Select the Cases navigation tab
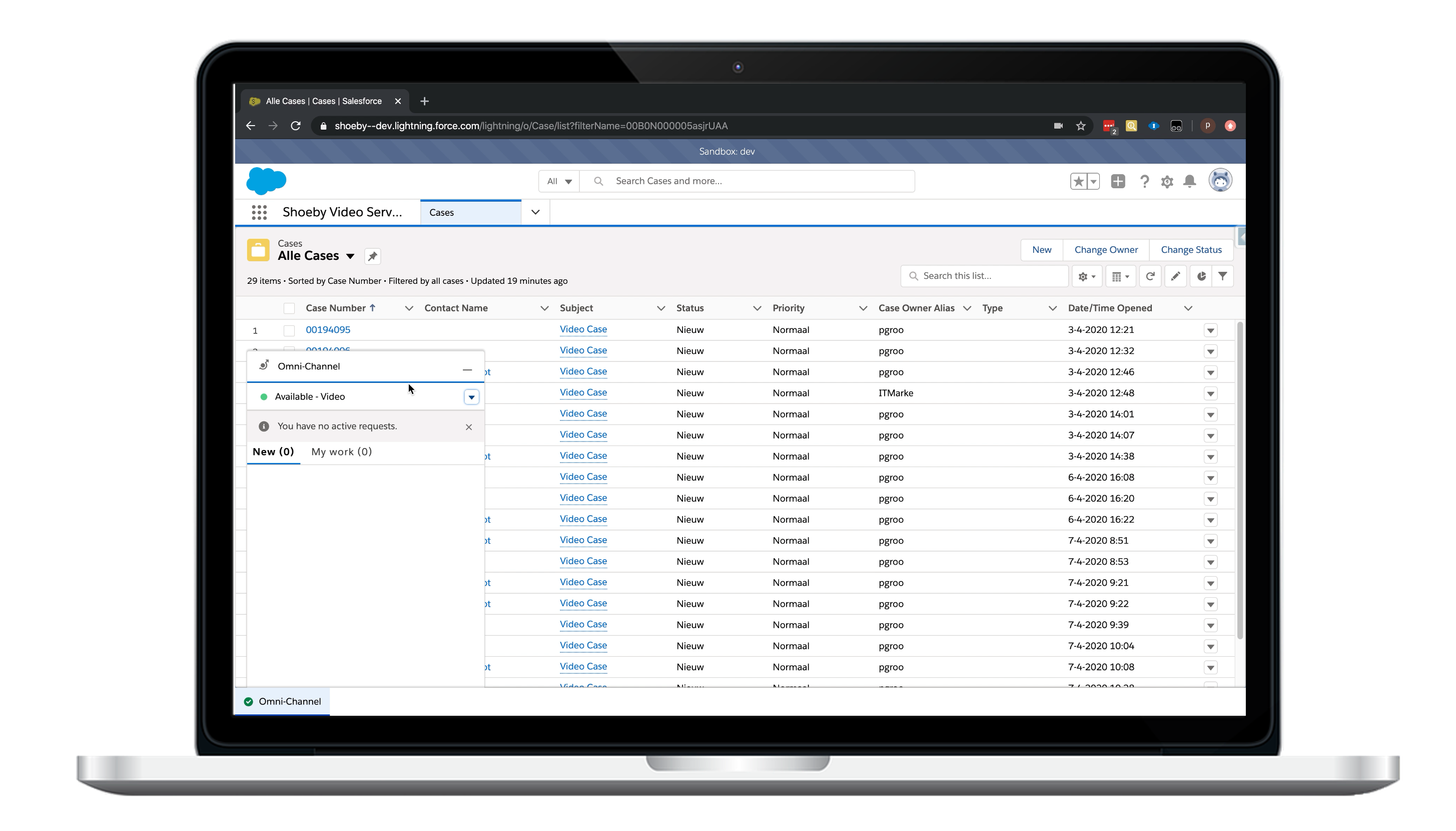 click(470, 212)
